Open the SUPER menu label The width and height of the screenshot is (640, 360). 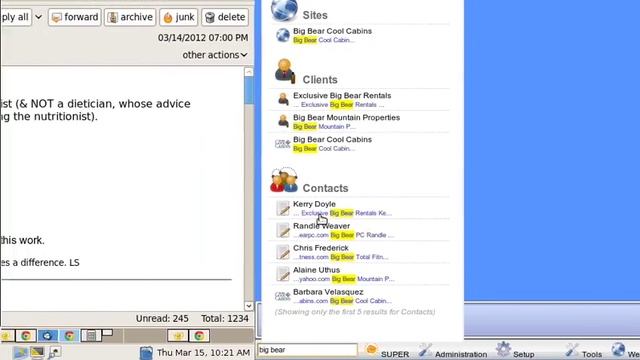coord(395,354)
